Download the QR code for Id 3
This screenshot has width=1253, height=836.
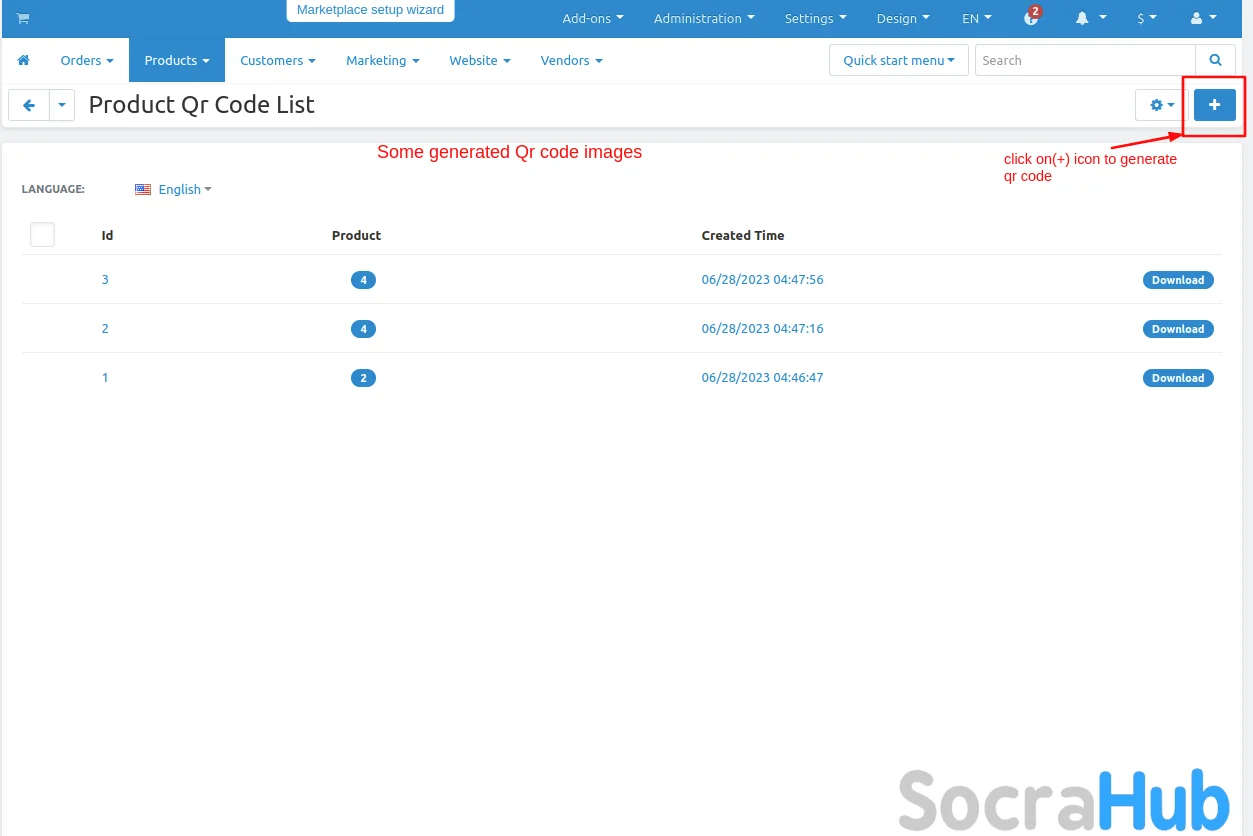click(1177, 280)
